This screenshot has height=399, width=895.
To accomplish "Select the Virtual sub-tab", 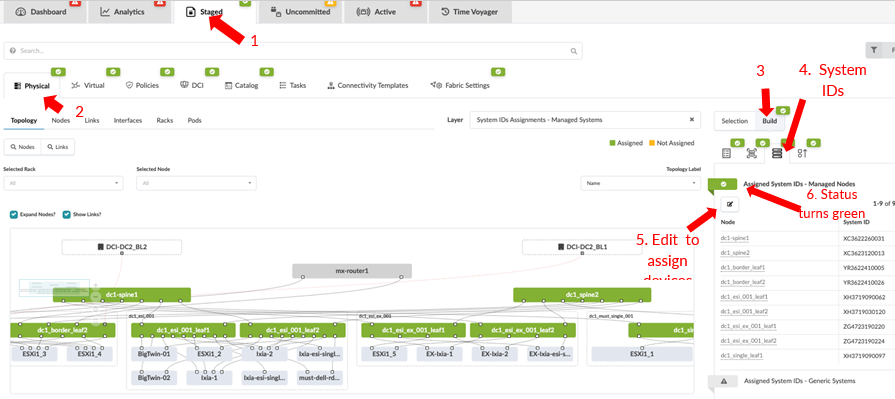I will coord(87,86).
